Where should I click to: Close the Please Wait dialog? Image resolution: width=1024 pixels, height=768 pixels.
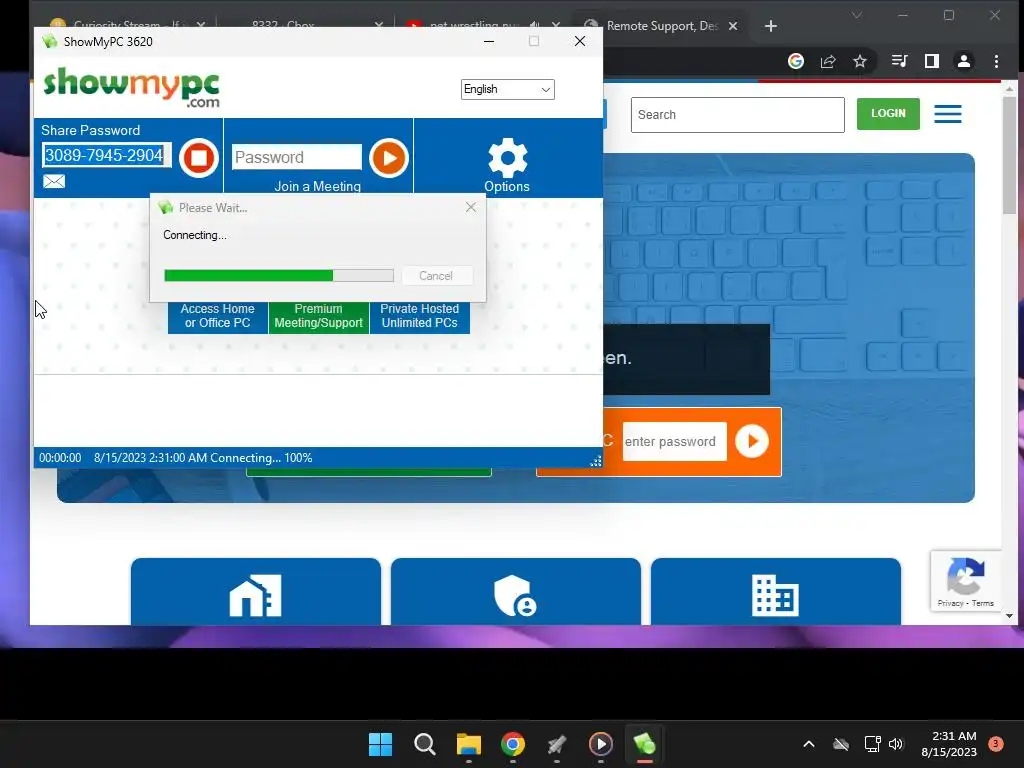click(x=471, y=207)
